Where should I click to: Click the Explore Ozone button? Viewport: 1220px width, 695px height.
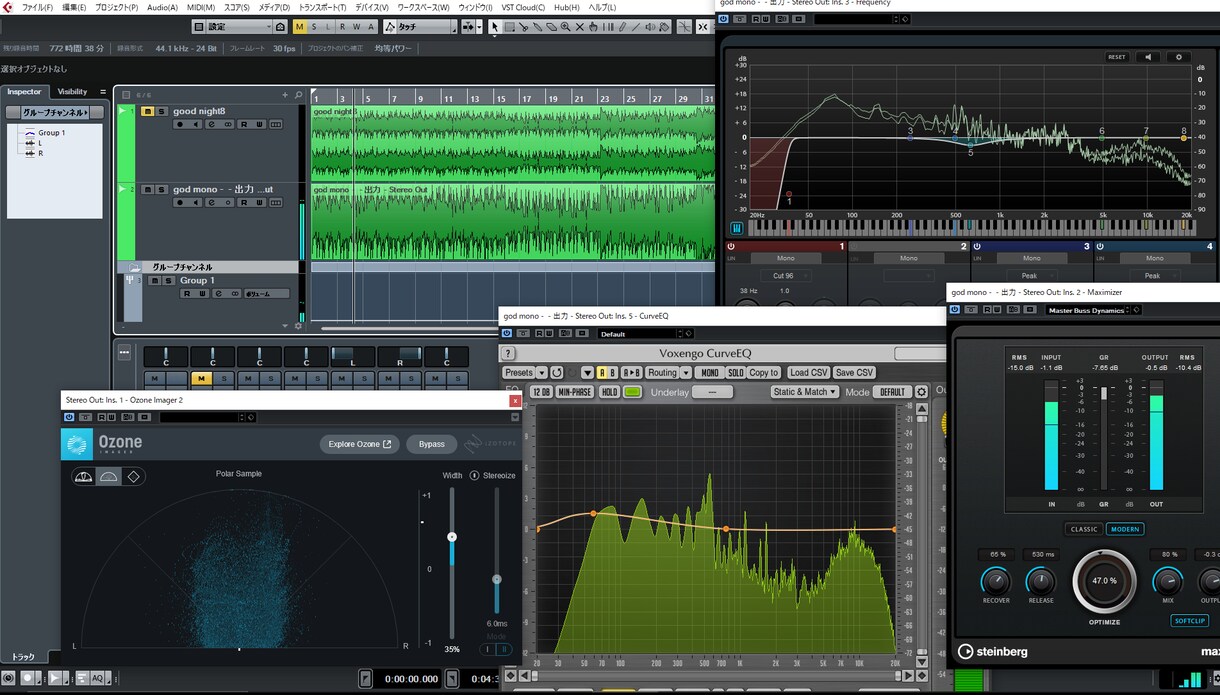pos(360,444)
